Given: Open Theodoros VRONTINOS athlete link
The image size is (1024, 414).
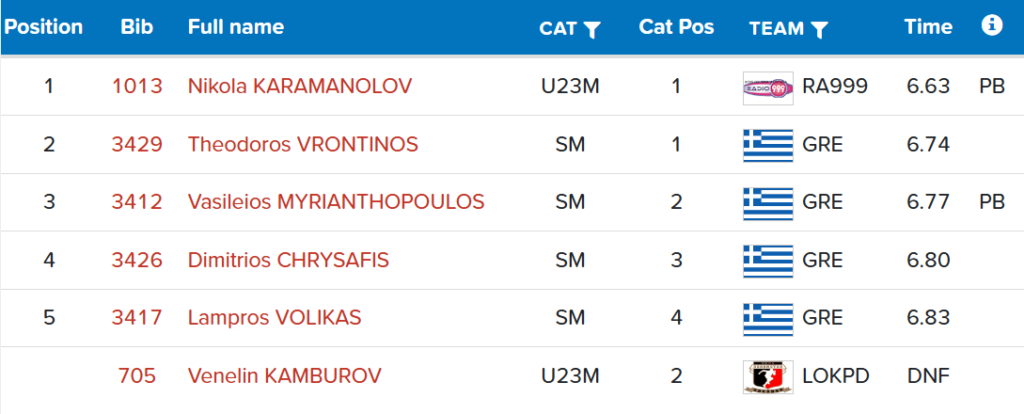Looking at the screenshot, I should click(303, 144).
